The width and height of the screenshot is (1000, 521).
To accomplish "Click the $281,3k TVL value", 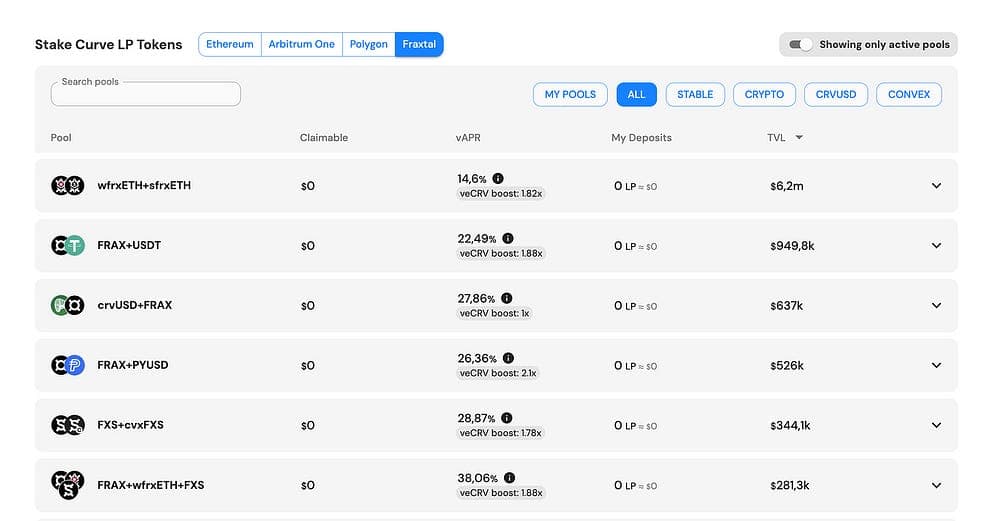I will [790, 486].
